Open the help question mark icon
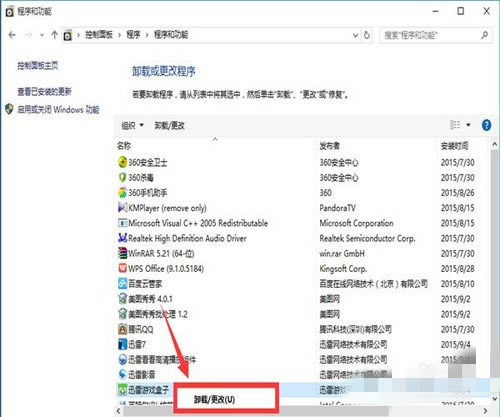500x417 pixels. 486,125
